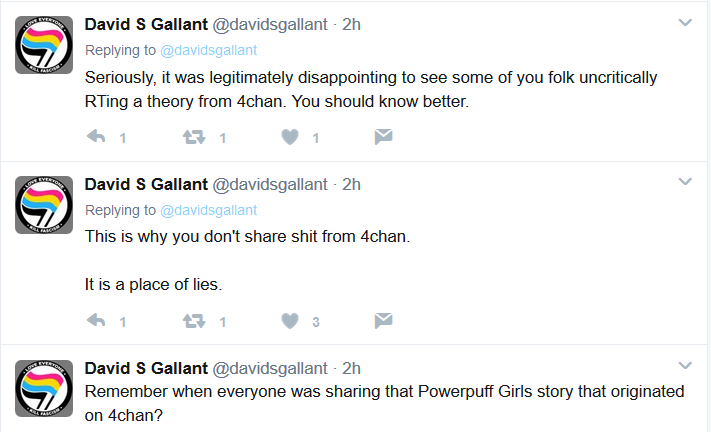Screen dimensions: 711x432
Task: View the third tweet's profile avatar
Action: [44, 388]
